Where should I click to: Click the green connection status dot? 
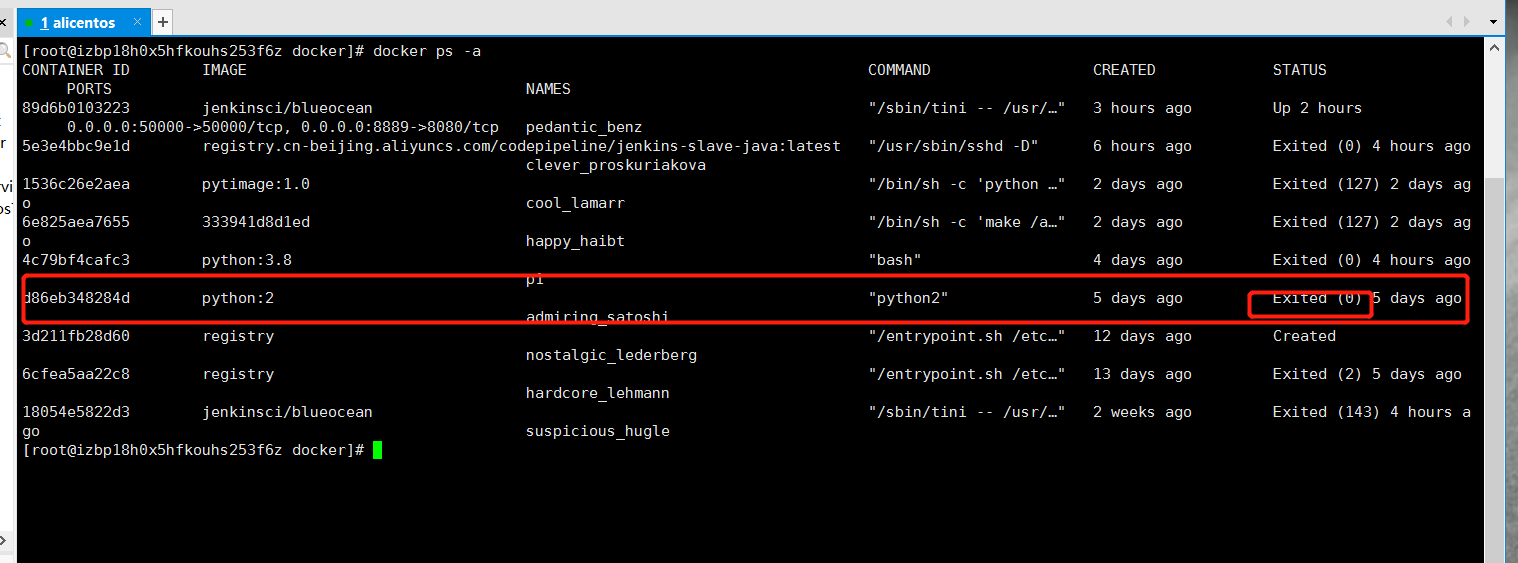tap(30, 22)
